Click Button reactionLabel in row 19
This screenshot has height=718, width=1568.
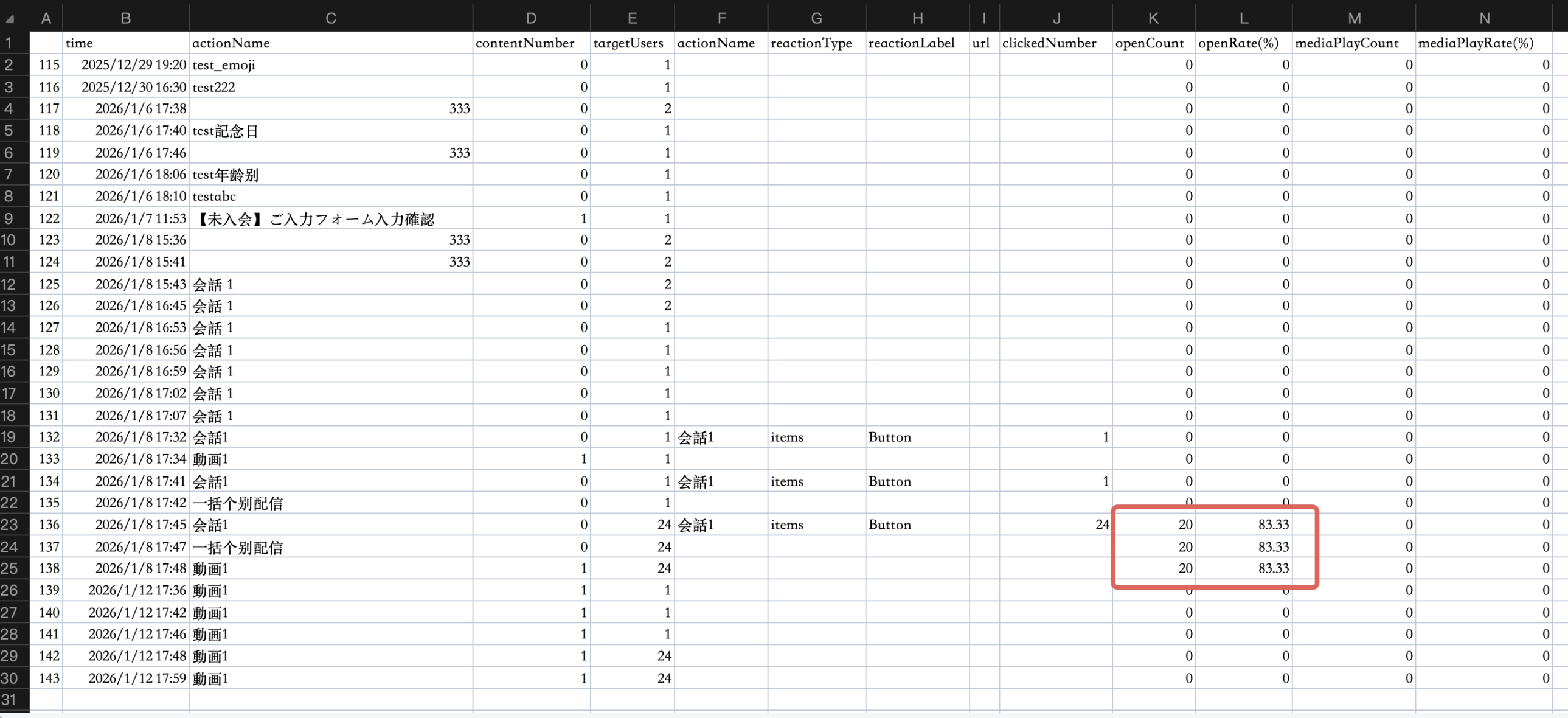[889, 437]
